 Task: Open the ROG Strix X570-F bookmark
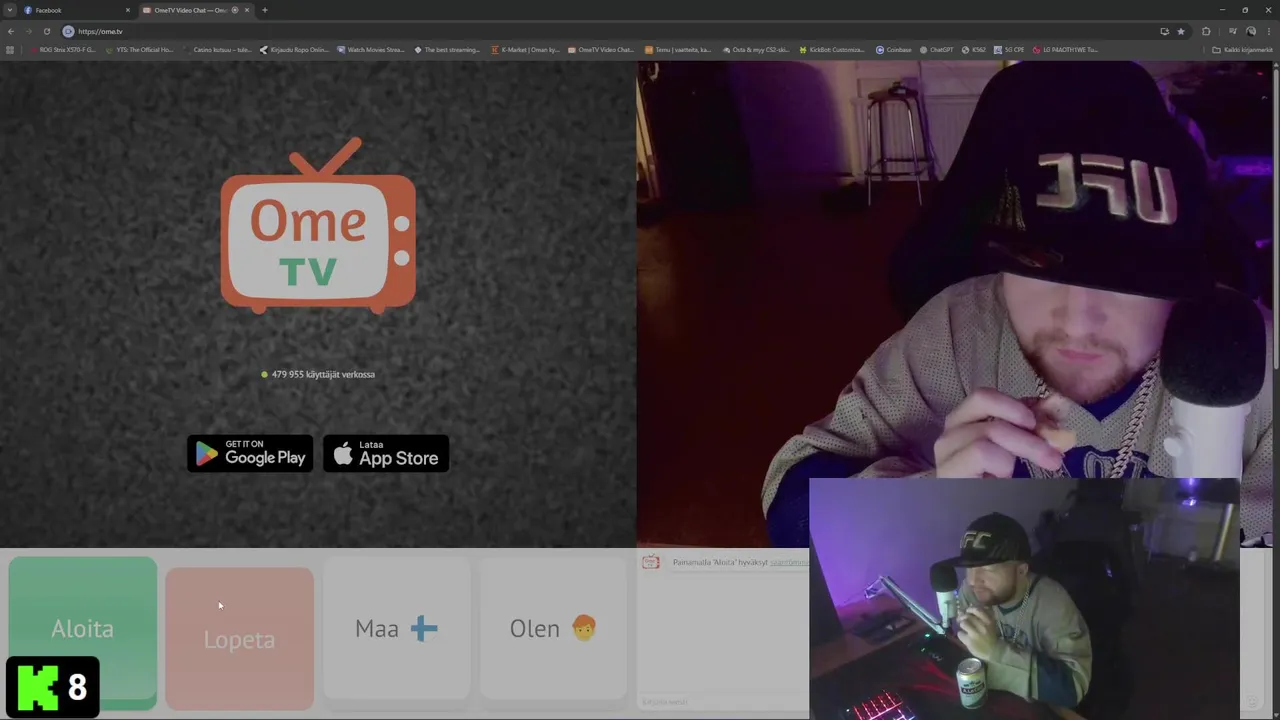coord(62,49)
